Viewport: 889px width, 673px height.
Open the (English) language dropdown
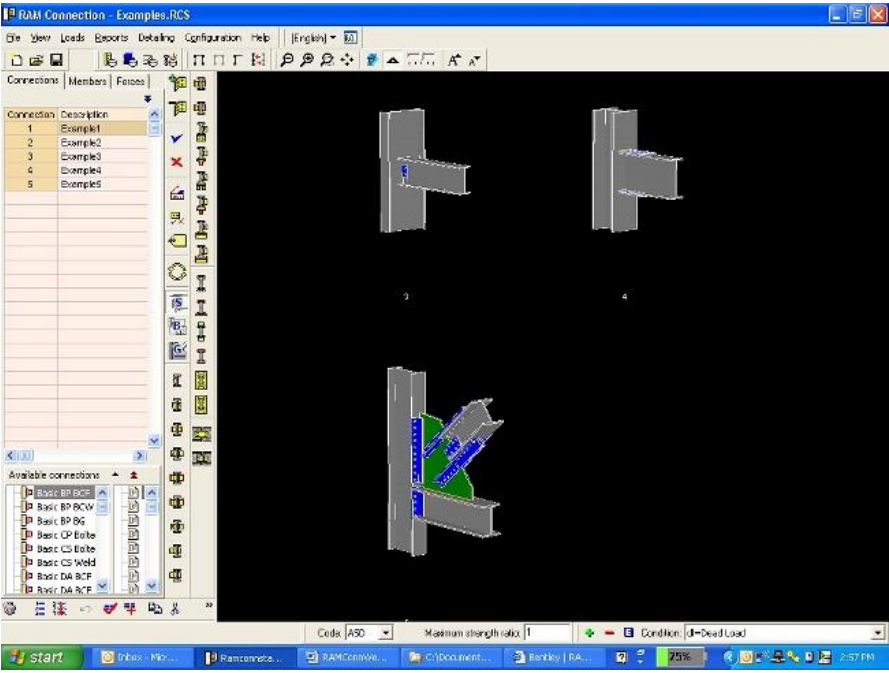[x=314, y=38]
